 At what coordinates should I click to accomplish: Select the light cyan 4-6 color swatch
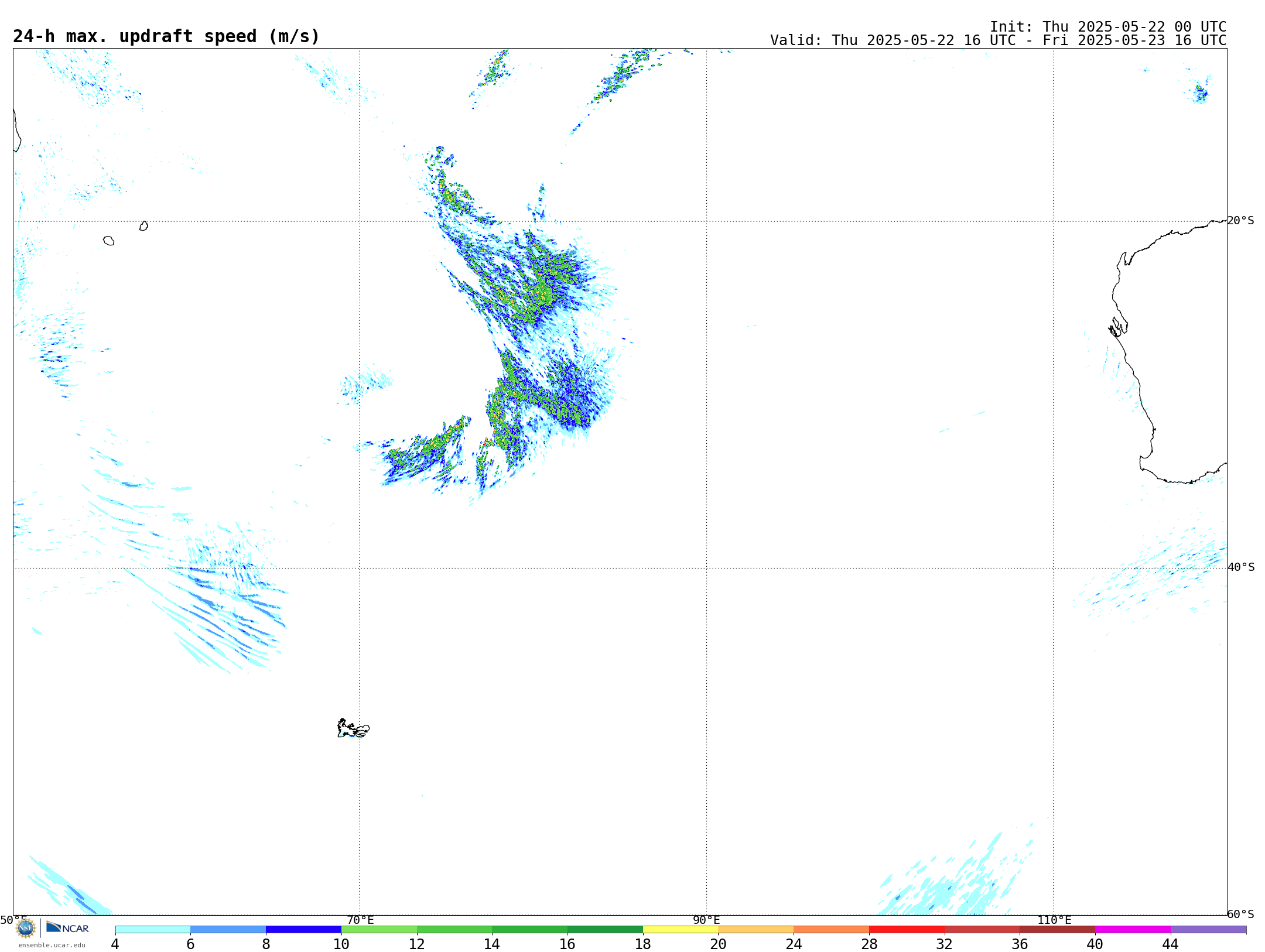[x=153, y=930]
